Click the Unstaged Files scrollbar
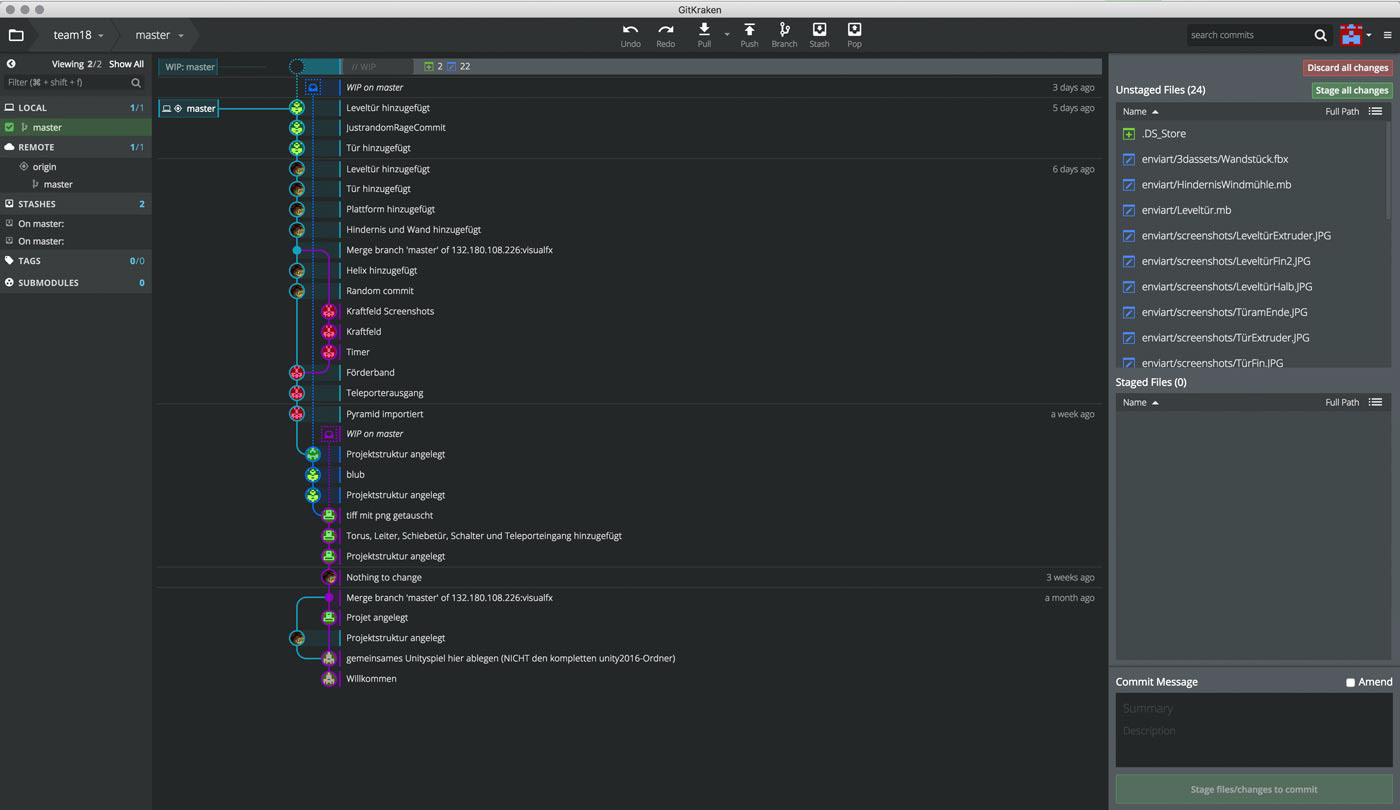The height and width of the screenshot is (810, 1400). point(1388,170)
